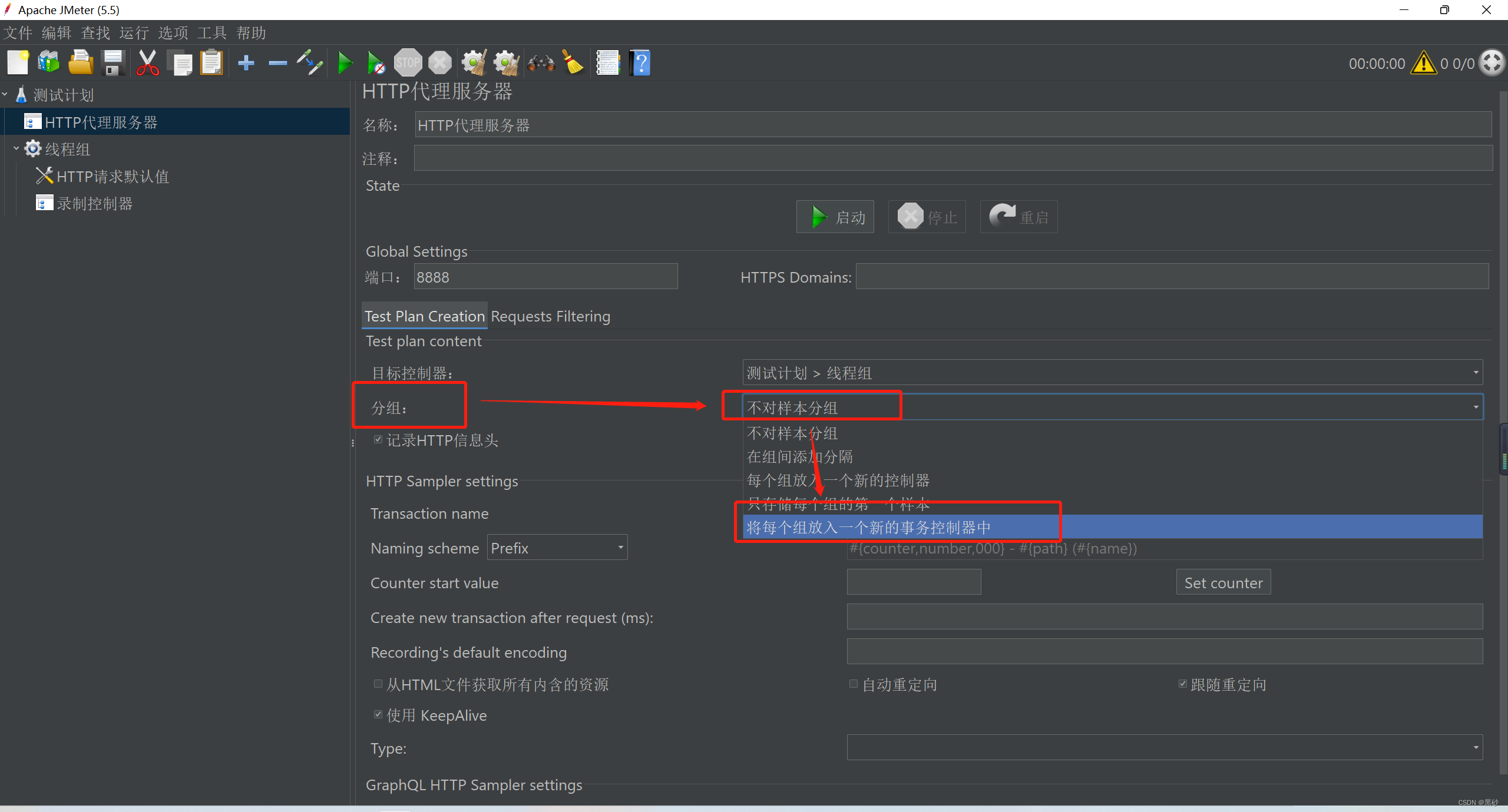Viewport: 1508px width, 812px height.
Task: Click the New test plan icon
Action: click(x=18, y=62)
